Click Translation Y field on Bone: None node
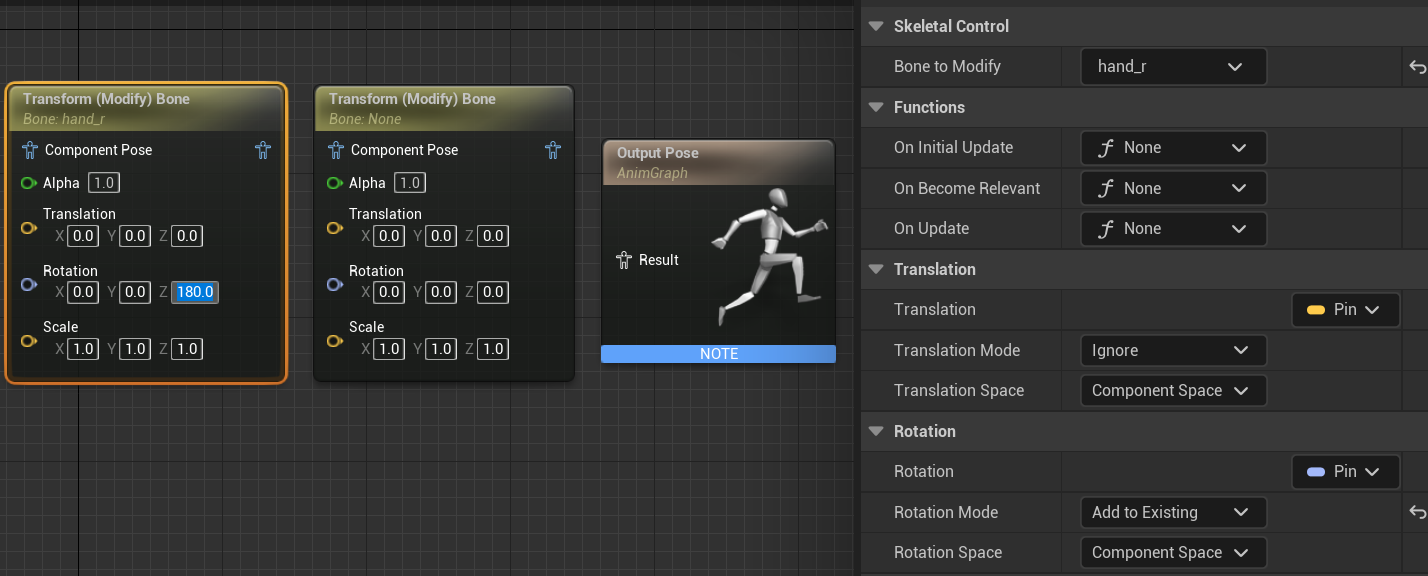The height and width of the screenshot is (576, 1428). coord(442,236)
